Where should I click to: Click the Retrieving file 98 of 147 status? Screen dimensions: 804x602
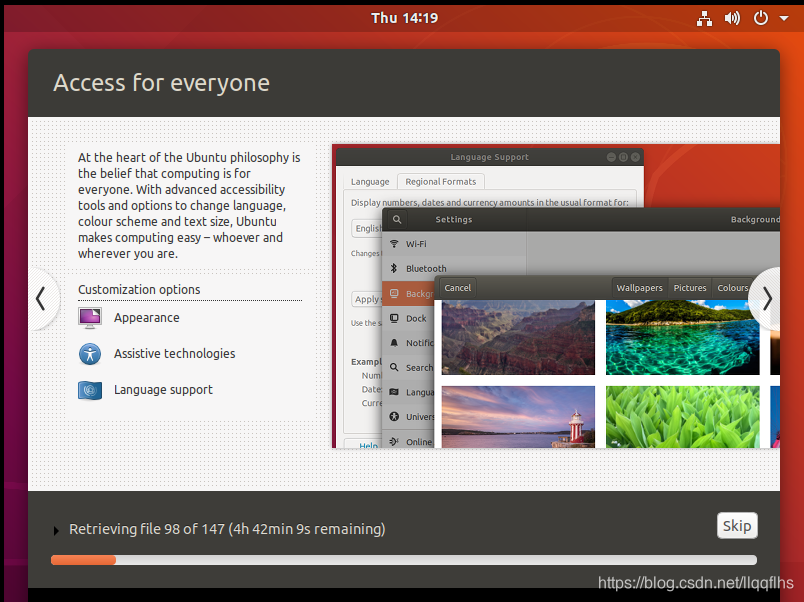pos(227,529)
